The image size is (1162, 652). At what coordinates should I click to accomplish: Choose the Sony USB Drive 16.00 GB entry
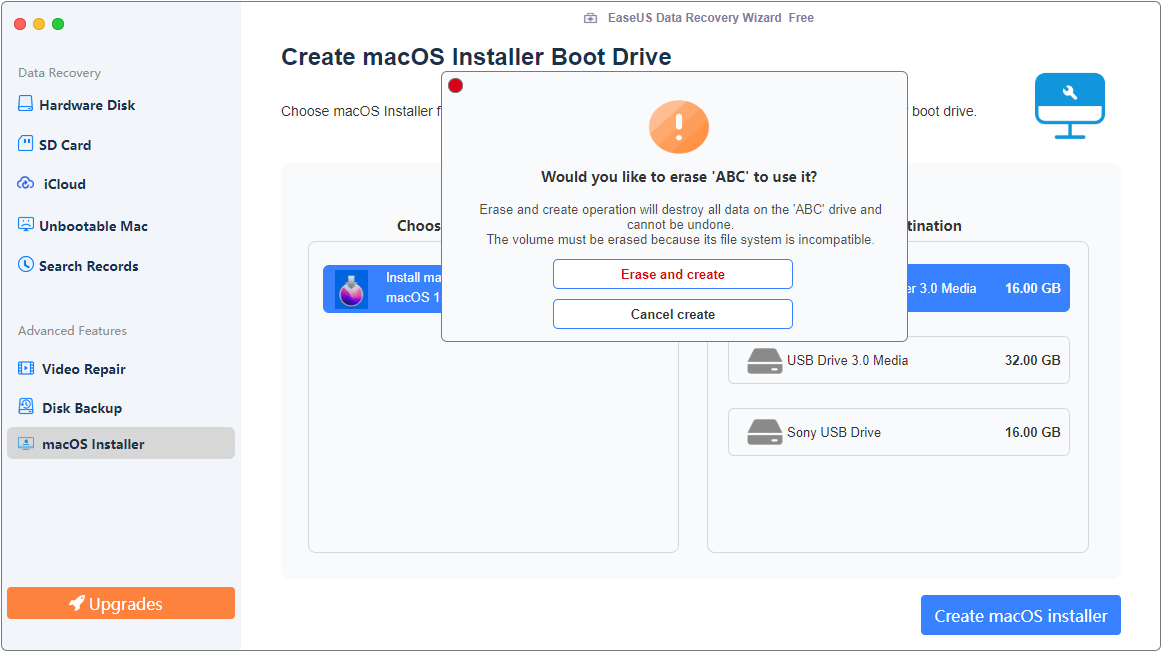(898, 432)
